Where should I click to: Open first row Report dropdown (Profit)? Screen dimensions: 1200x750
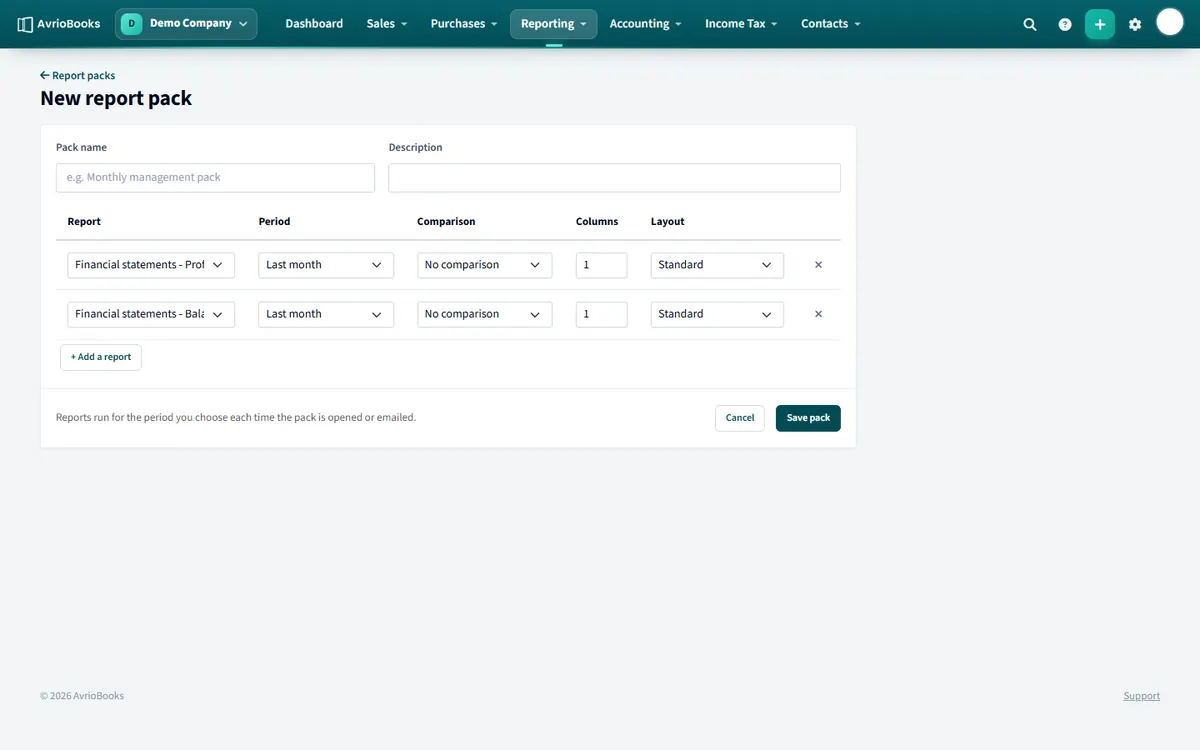[x=151, y=265]
